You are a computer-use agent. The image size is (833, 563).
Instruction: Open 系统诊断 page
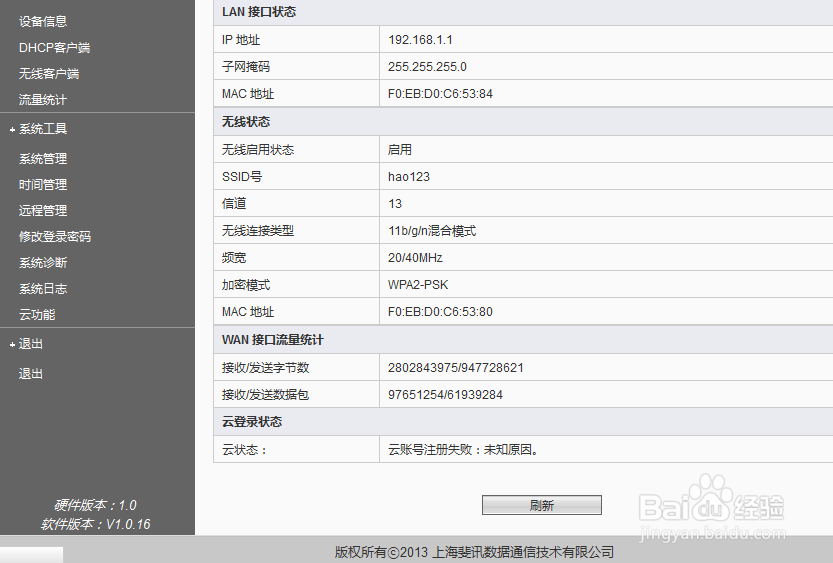tap(43, 263)
